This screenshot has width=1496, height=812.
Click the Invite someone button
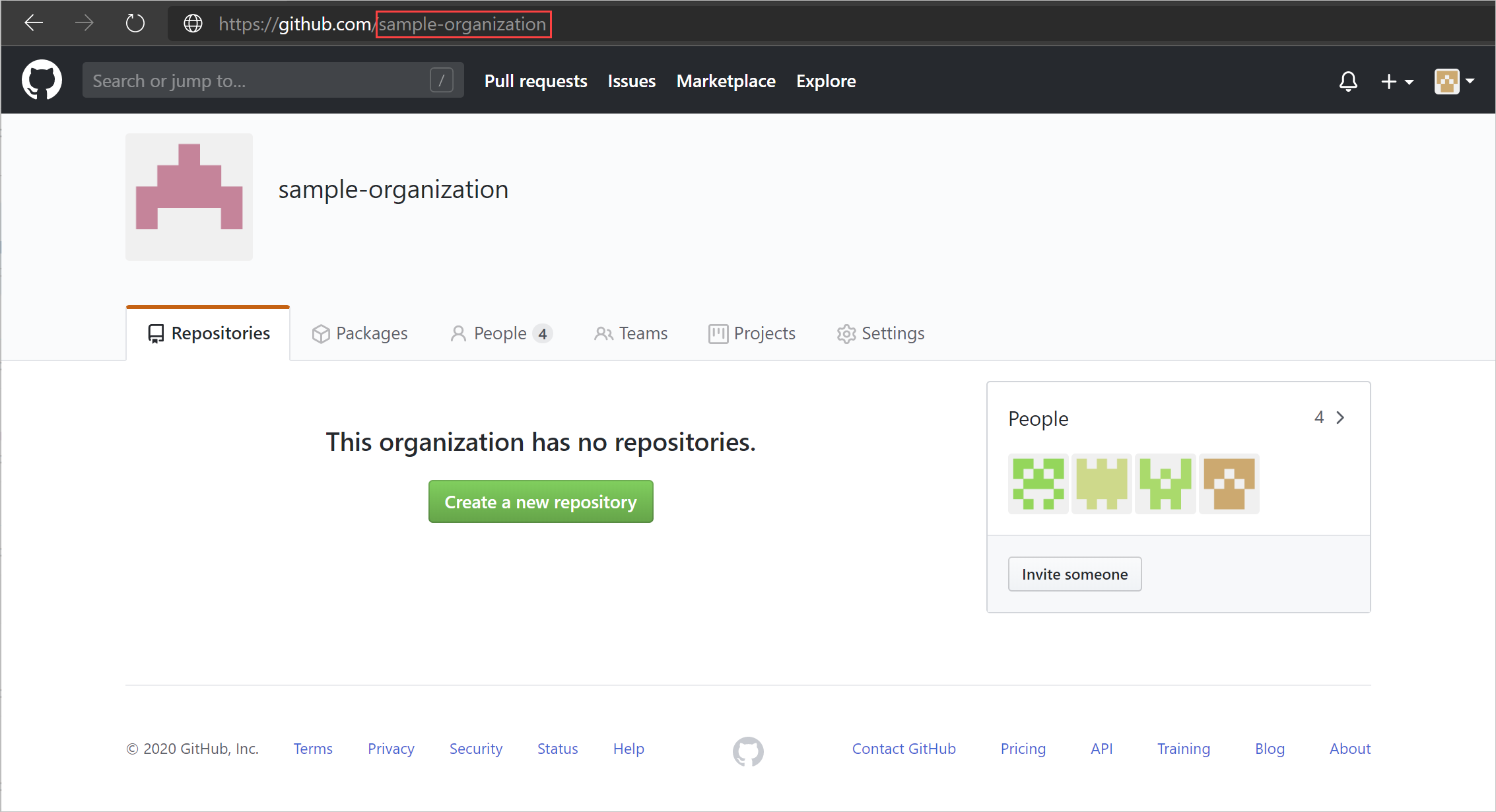[x=1075, y=573]
